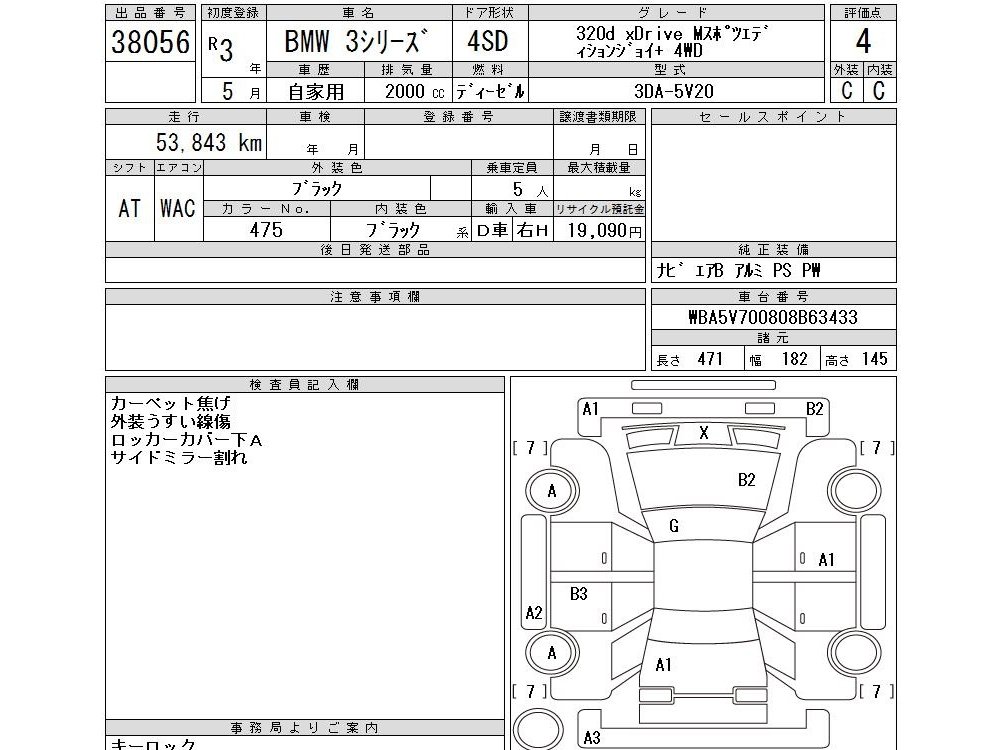The image size is (1001, 750).
Task: Click the 純正装備 header
Action: click(772, 250)
